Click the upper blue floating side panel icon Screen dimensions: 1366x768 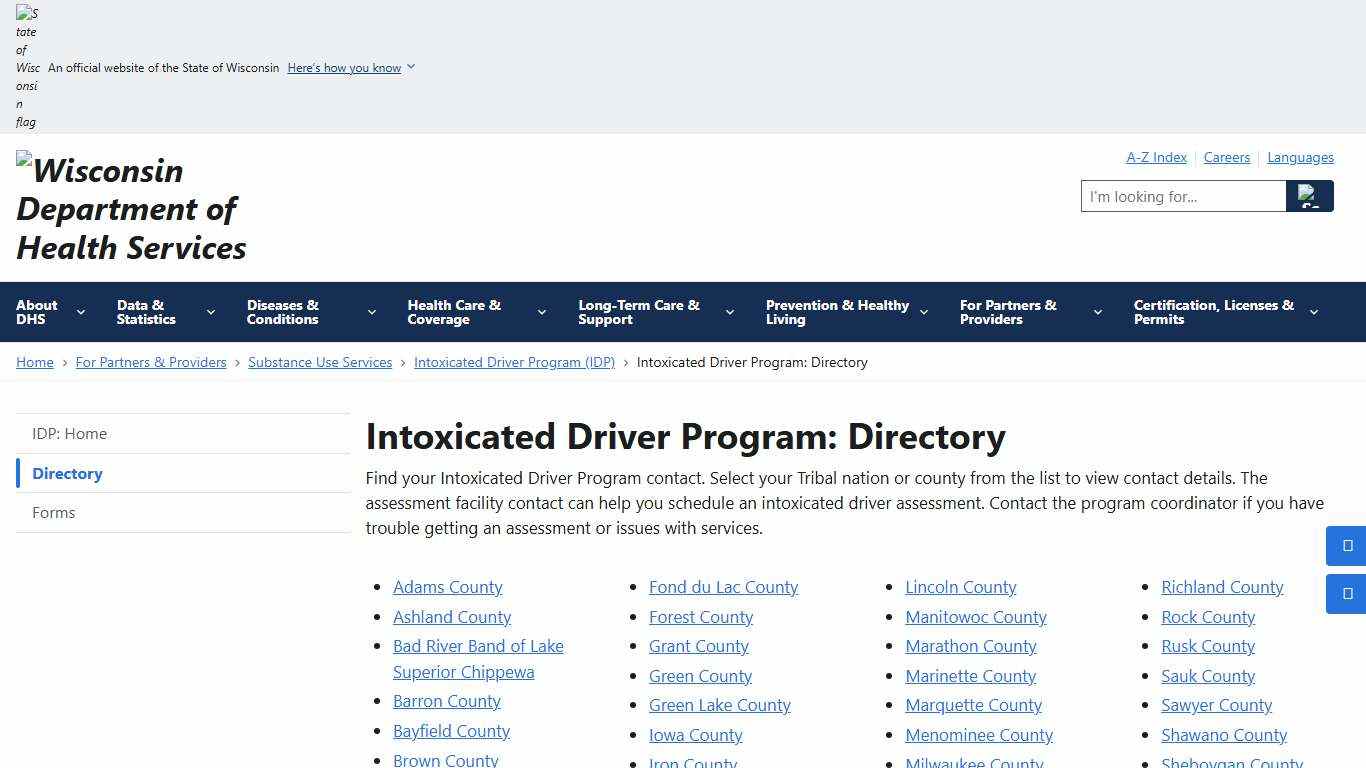point(1345,546)
